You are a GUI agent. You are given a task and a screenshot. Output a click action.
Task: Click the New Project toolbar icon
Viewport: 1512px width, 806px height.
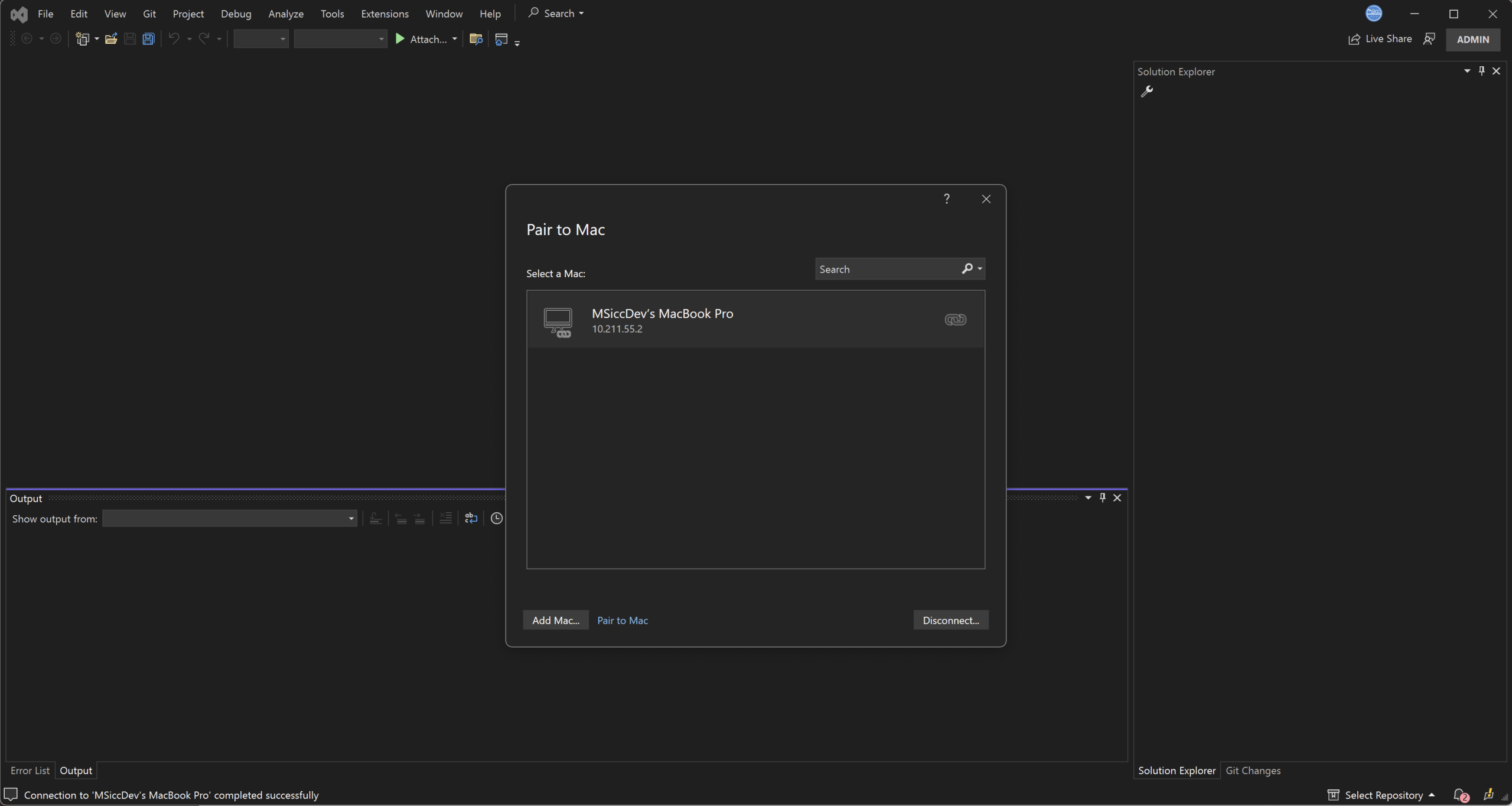click(x=82, y=39)
